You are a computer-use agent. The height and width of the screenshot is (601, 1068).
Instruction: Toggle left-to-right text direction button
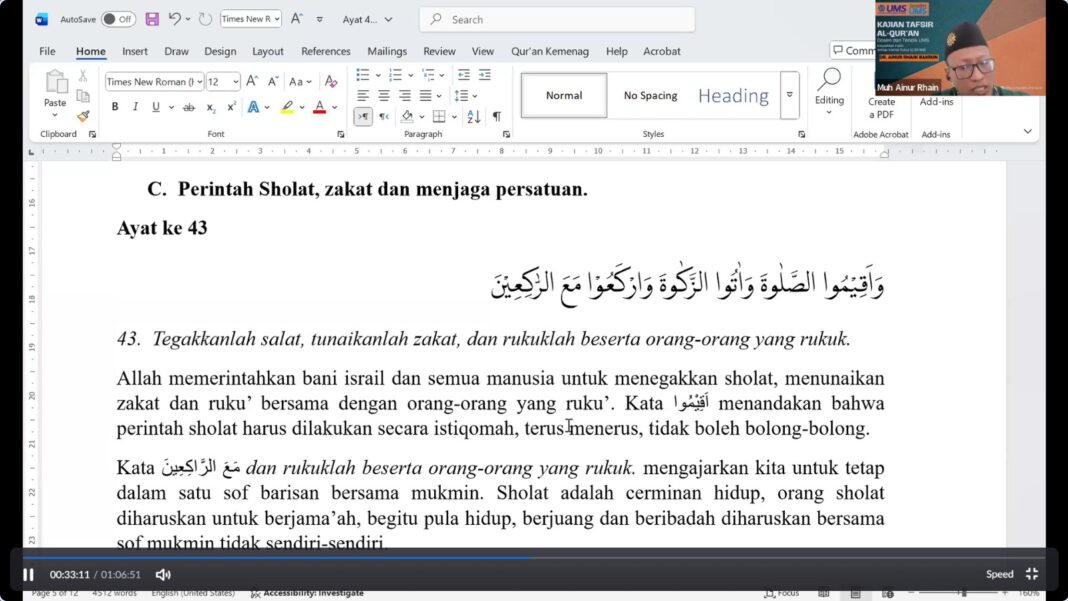(x=363, y=117)
